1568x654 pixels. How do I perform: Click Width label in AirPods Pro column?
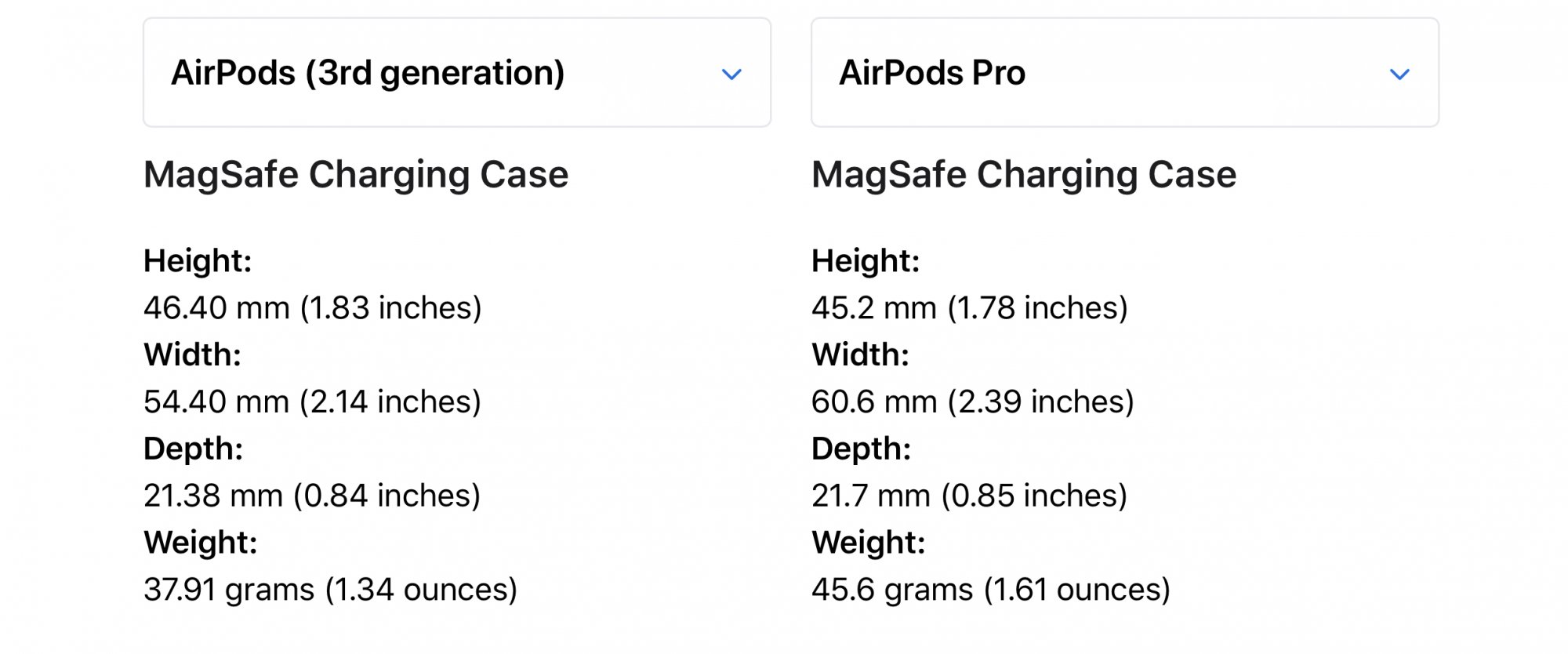[860, 355]
